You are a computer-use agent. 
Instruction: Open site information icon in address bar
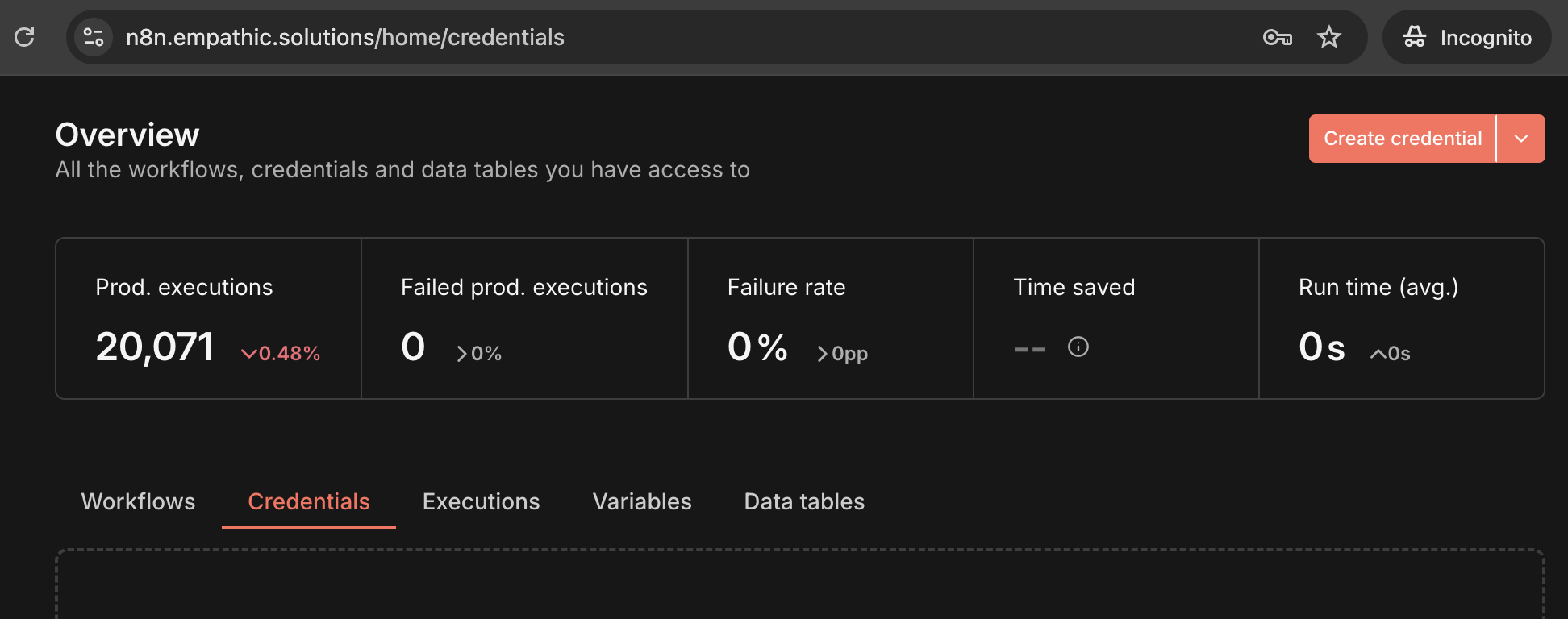point(93,37)
